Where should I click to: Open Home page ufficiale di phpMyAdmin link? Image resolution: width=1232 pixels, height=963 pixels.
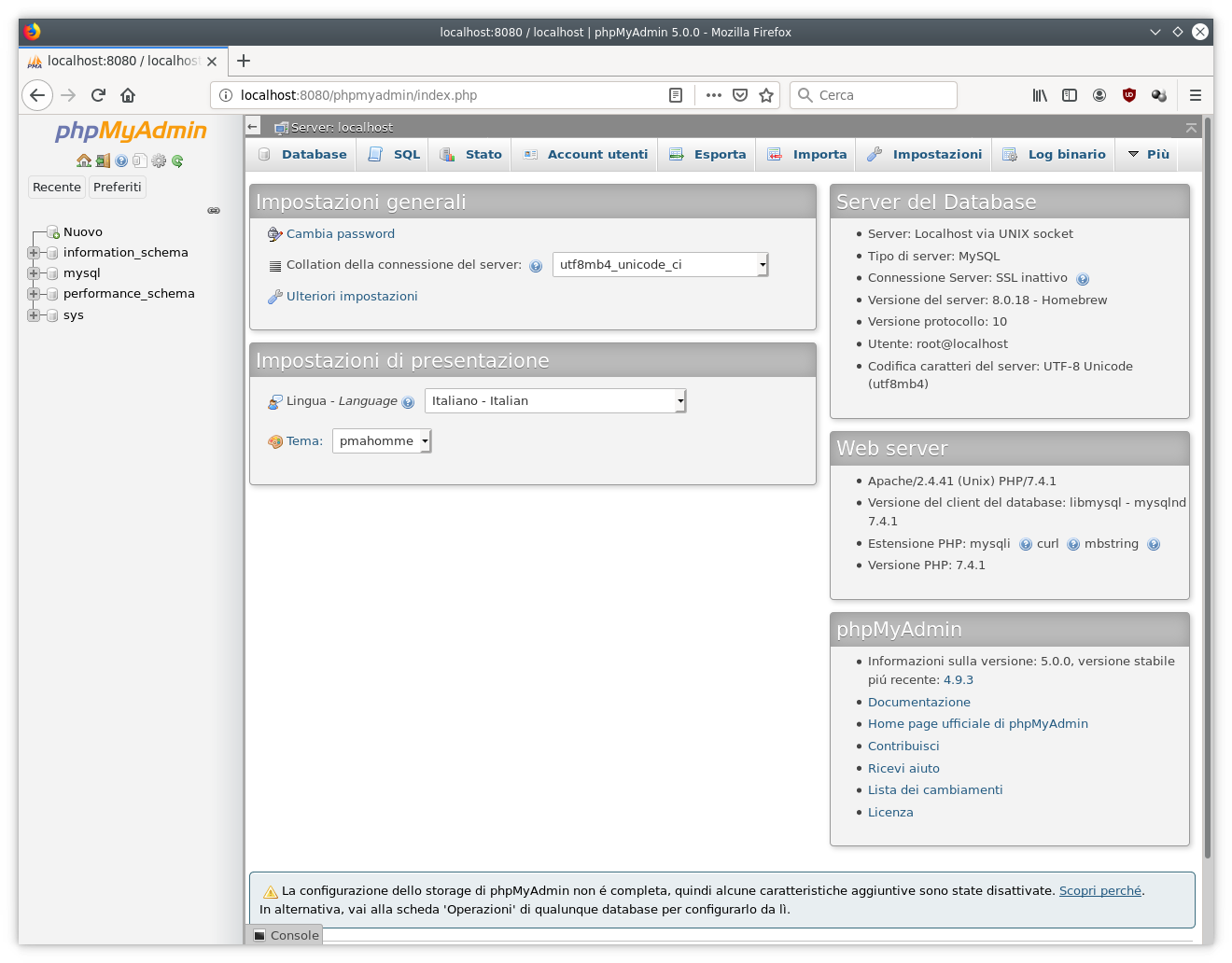click(978, 724)
